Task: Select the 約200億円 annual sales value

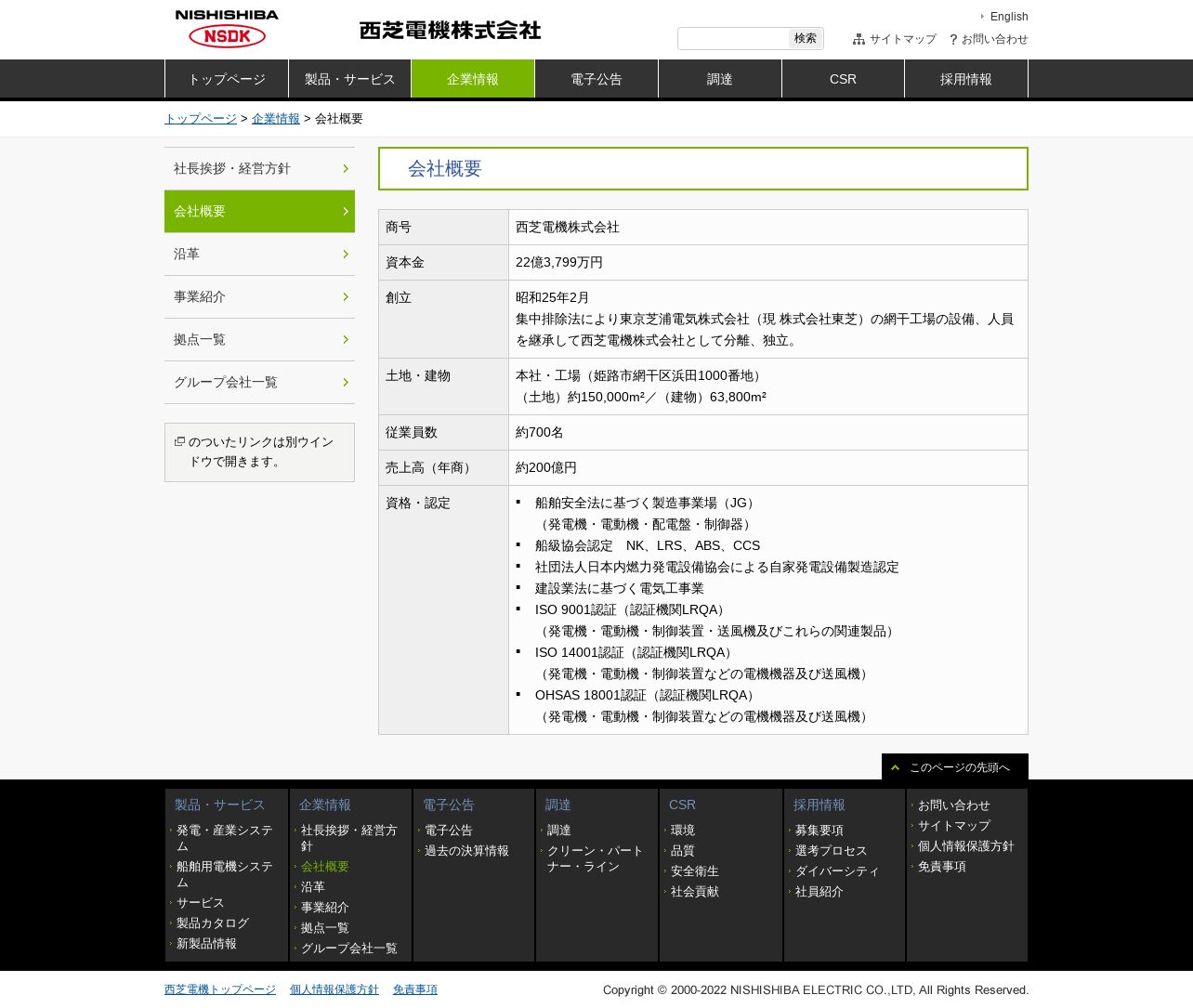Action: [546, 468]
